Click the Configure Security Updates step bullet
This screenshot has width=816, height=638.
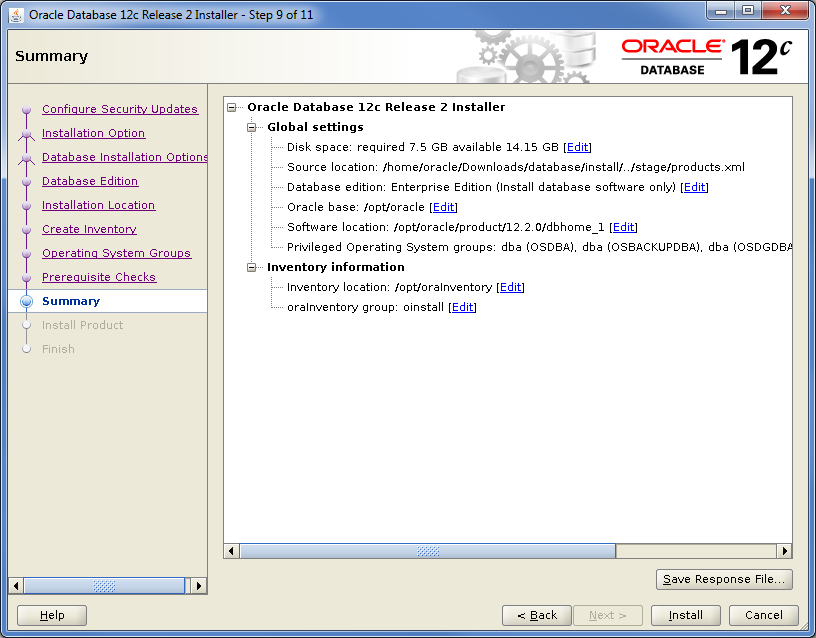pyautogui.click(x=27, y=110)
